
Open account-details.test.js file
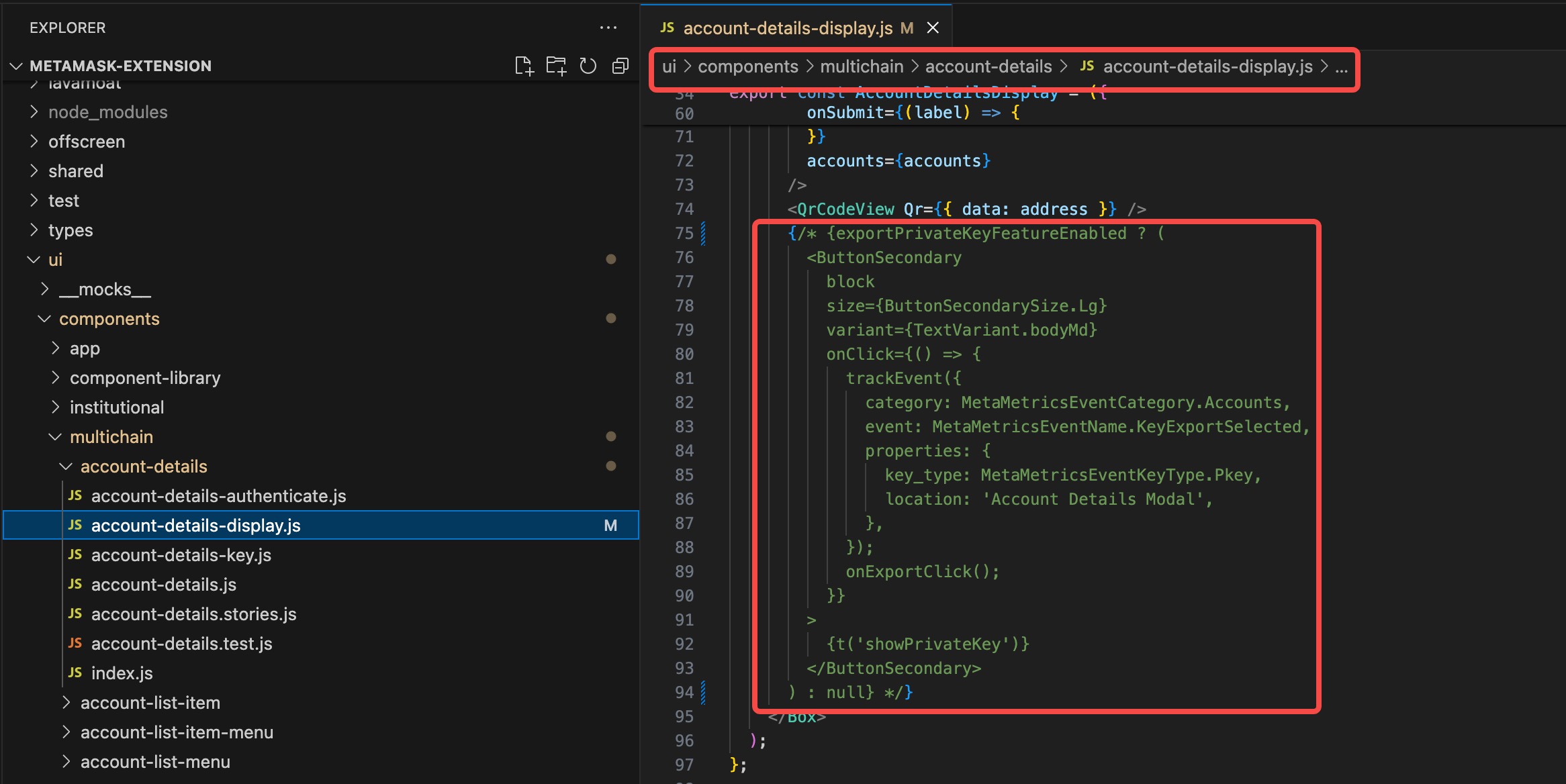click(x=181, y=643)
